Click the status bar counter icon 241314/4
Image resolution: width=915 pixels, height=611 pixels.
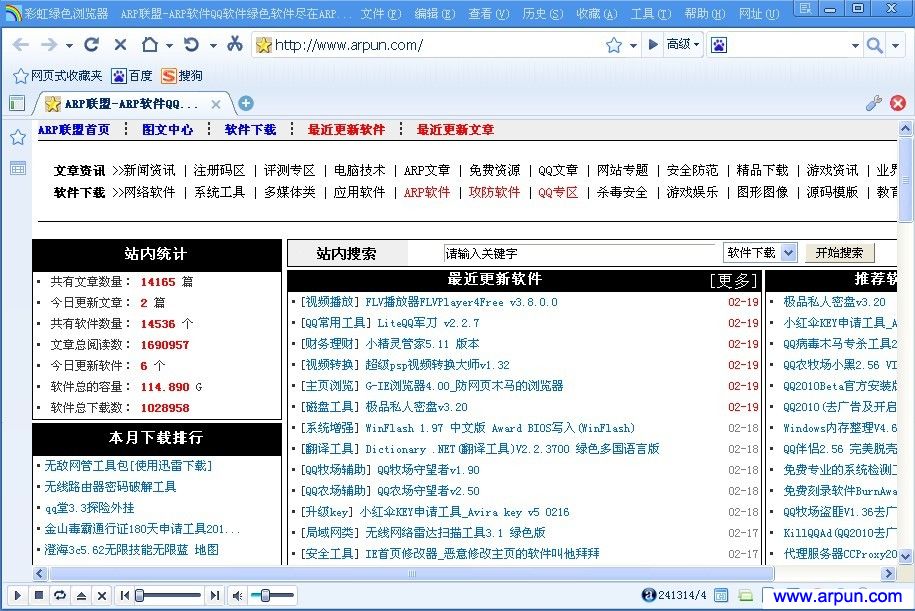[x=648, y=595]
